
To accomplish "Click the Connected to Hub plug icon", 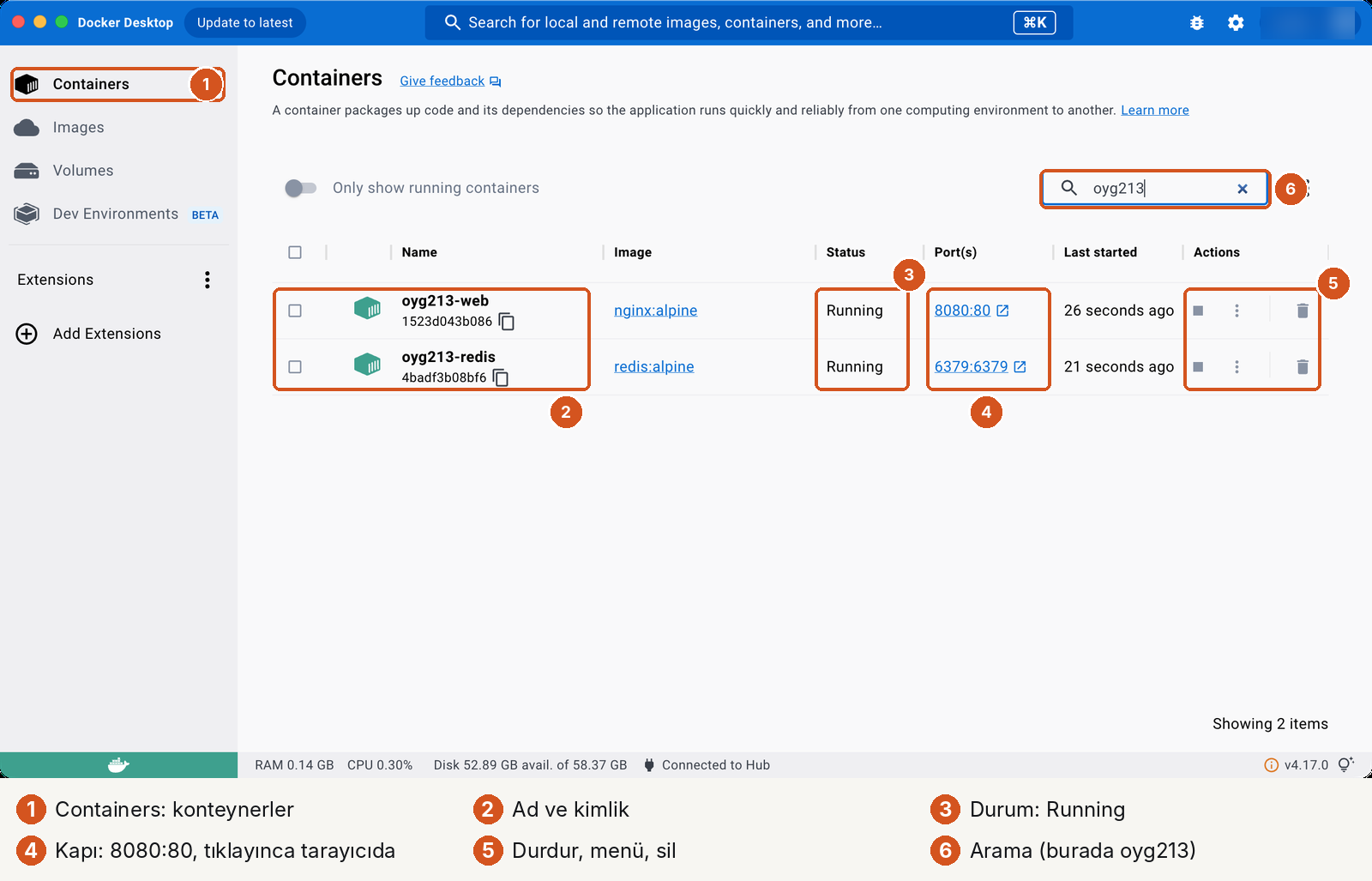I will [x=649, y=765].
